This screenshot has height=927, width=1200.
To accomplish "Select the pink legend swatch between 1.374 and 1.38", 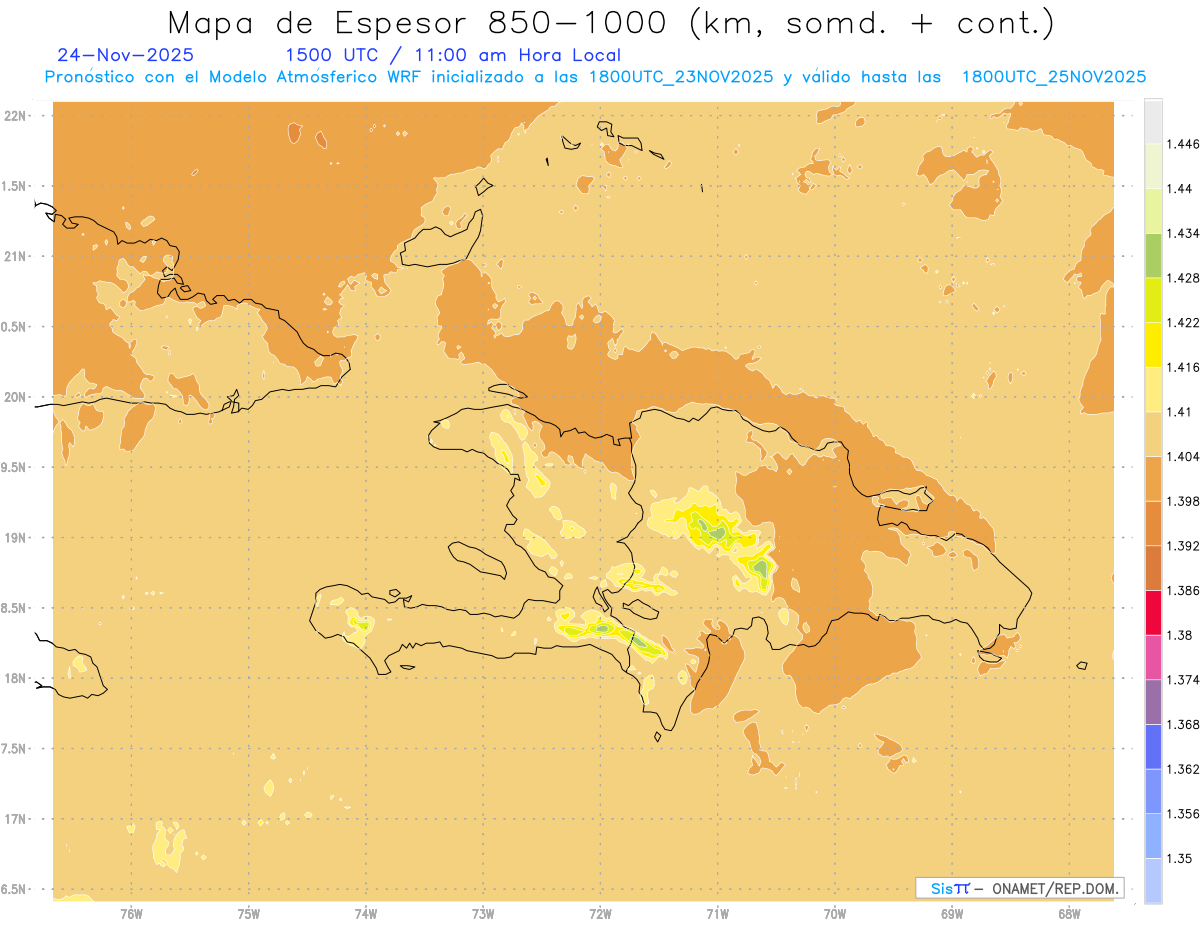I will tap(1153, 657).
